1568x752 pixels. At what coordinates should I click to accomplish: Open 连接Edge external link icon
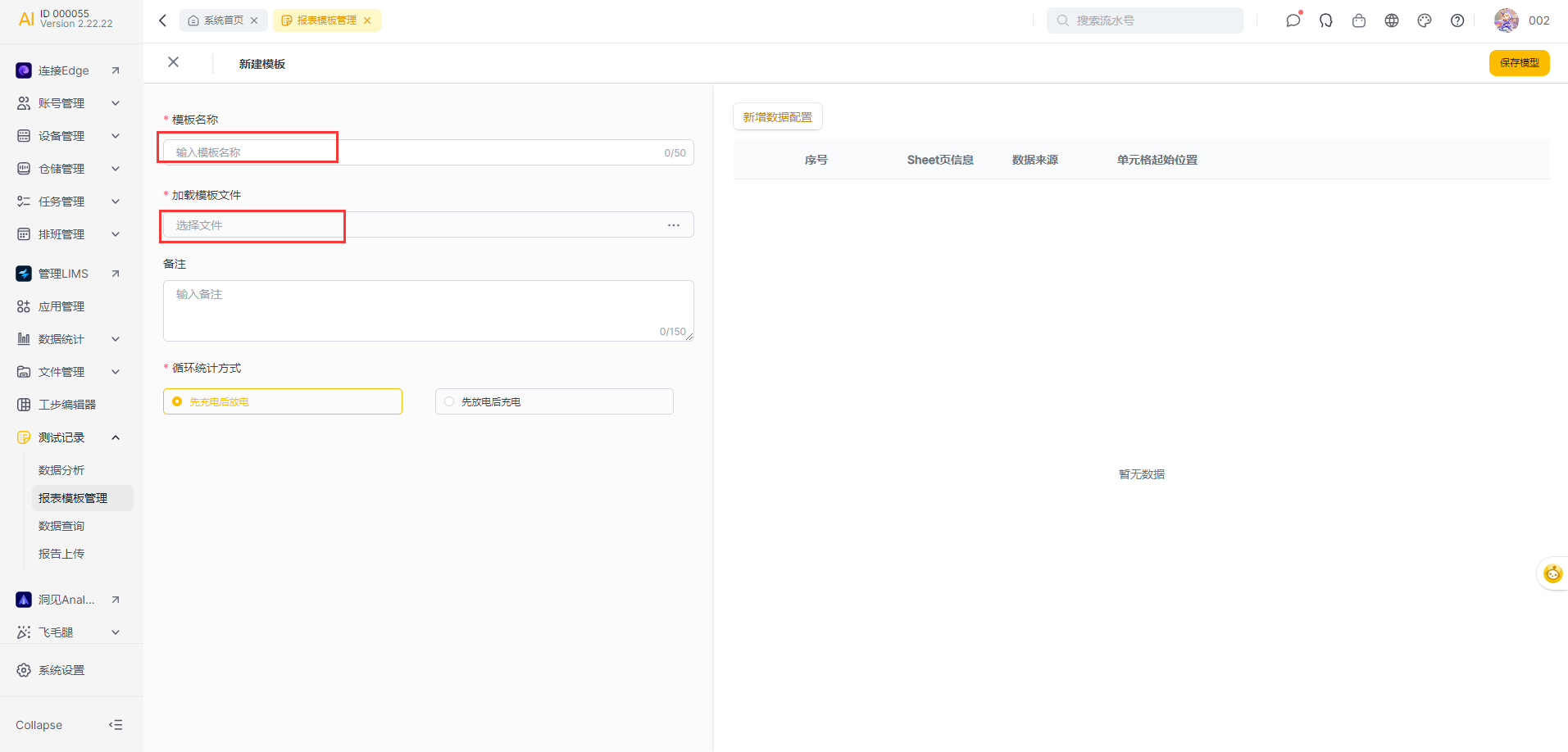(x=116, y=70)
